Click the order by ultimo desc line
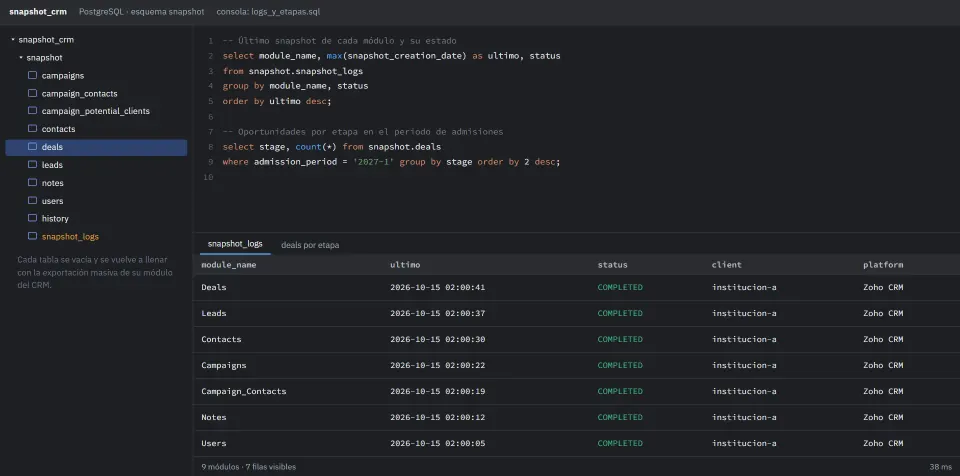Viewport: 960px width, 476px height. (x=277, y=101)
